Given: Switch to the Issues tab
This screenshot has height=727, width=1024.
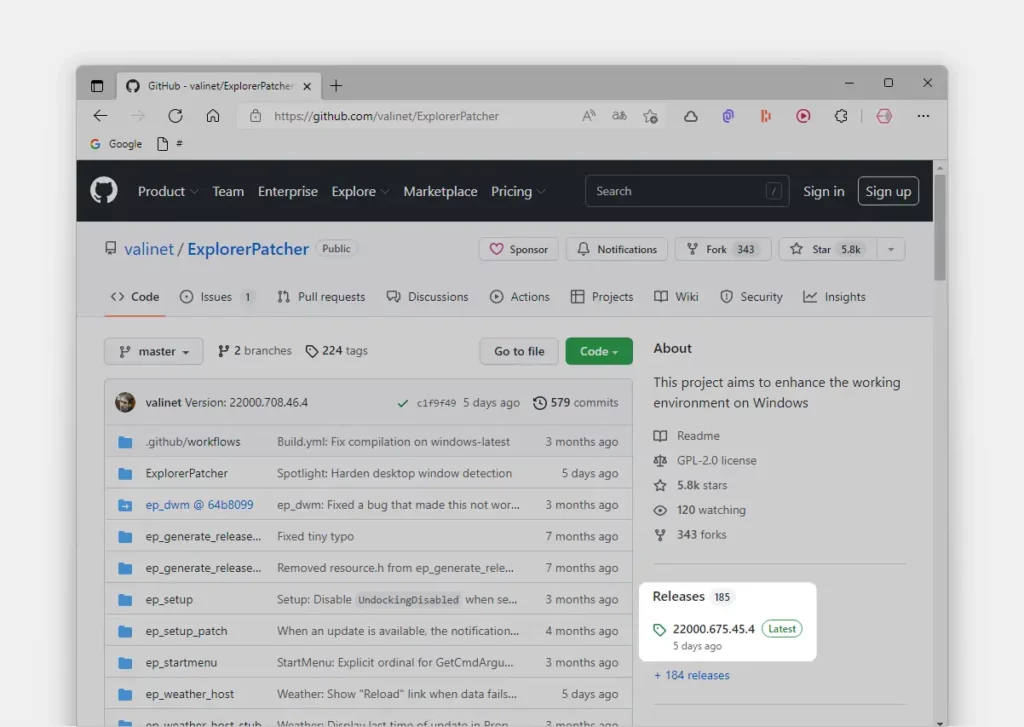Looking at the screenshot, I should 216,297.
